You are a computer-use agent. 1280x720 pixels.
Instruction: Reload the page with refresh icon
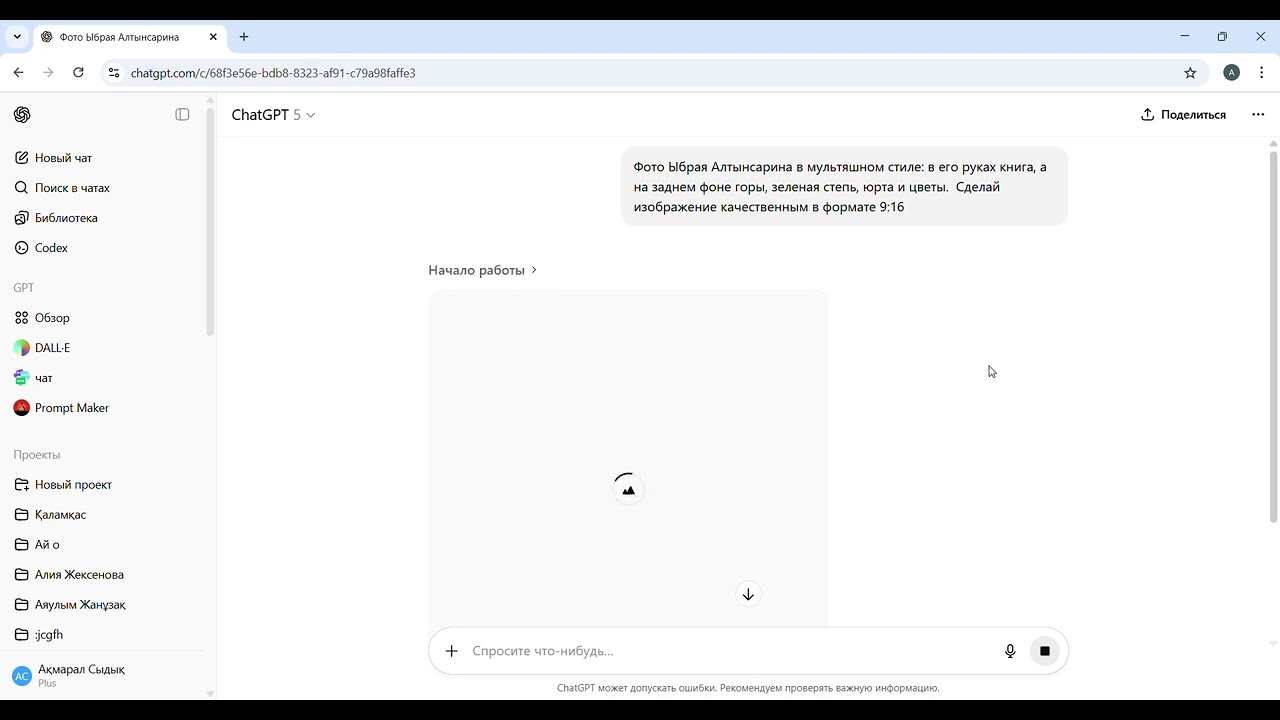click(x=78, y=73)
